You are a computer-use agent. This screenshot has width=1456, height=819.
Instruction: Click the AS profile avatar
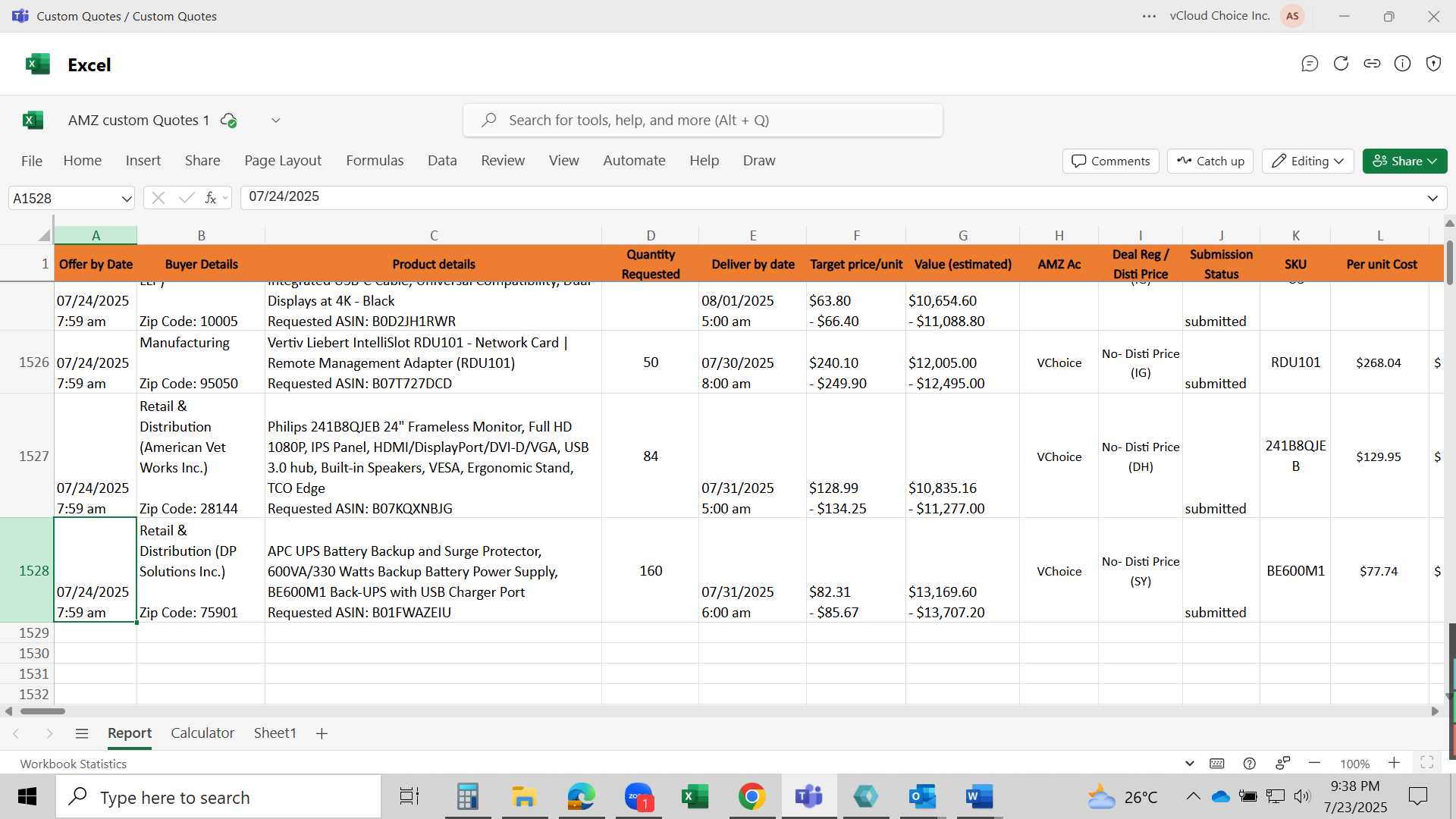tap(1292, 16)
